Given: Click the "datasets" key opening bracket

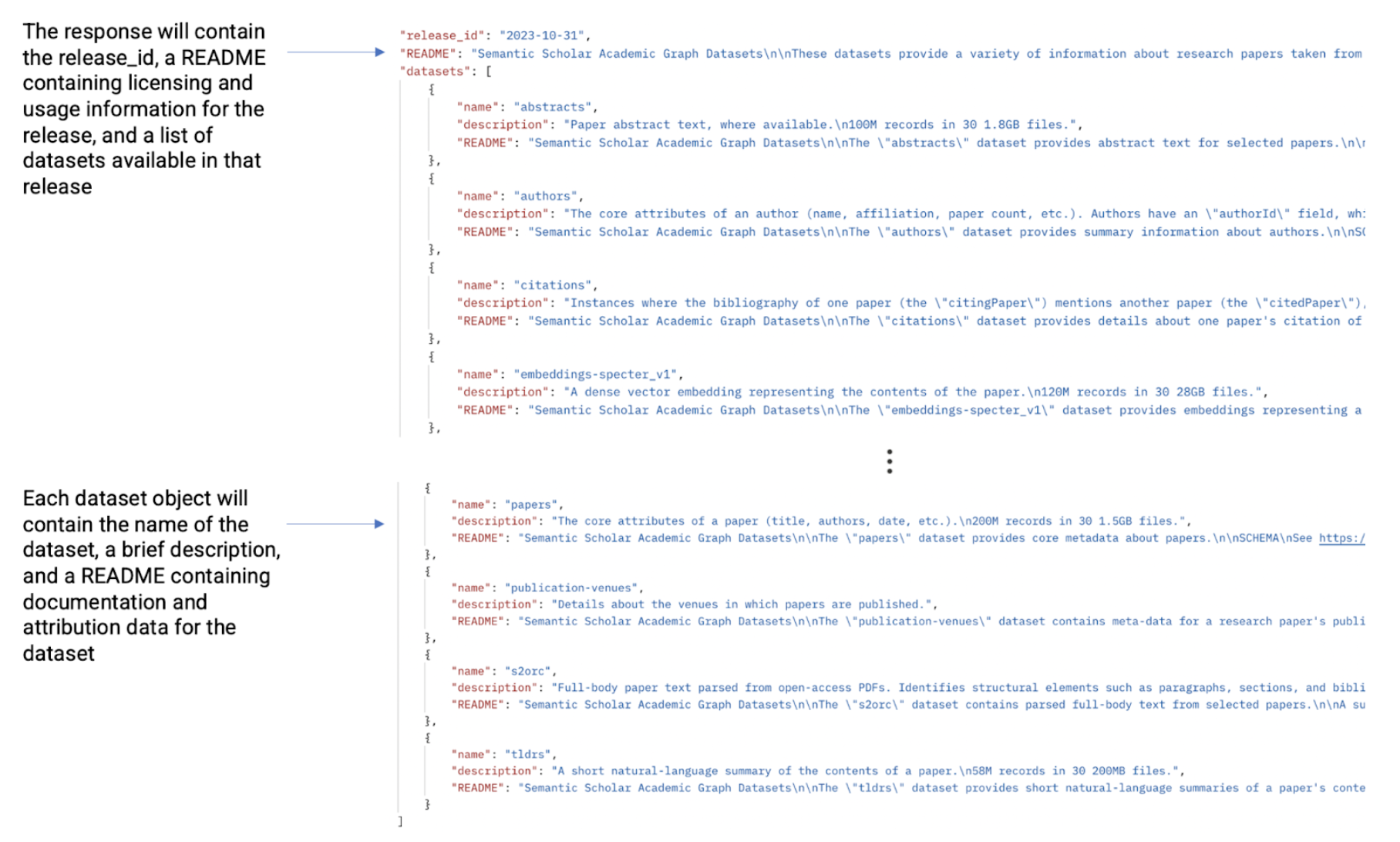Looking at the screenshot, I should pos(488,72).
